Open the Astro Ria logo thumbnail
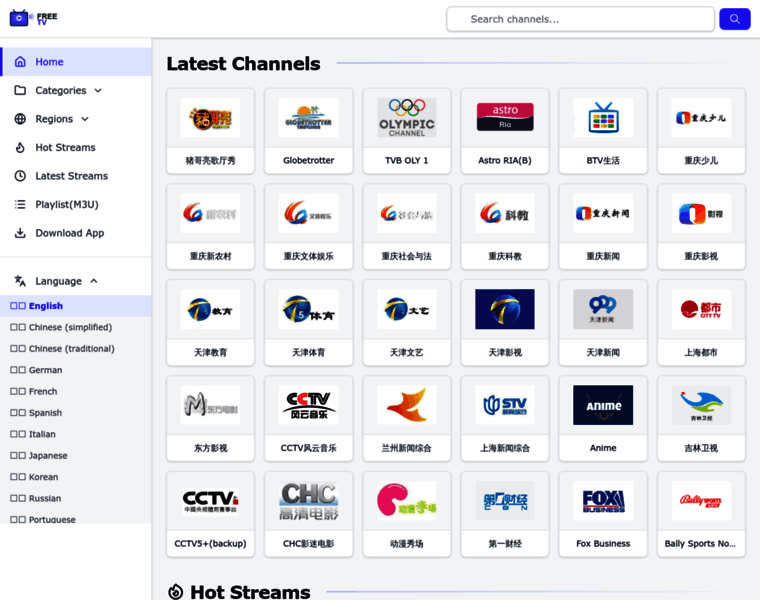 pos(505,118)
